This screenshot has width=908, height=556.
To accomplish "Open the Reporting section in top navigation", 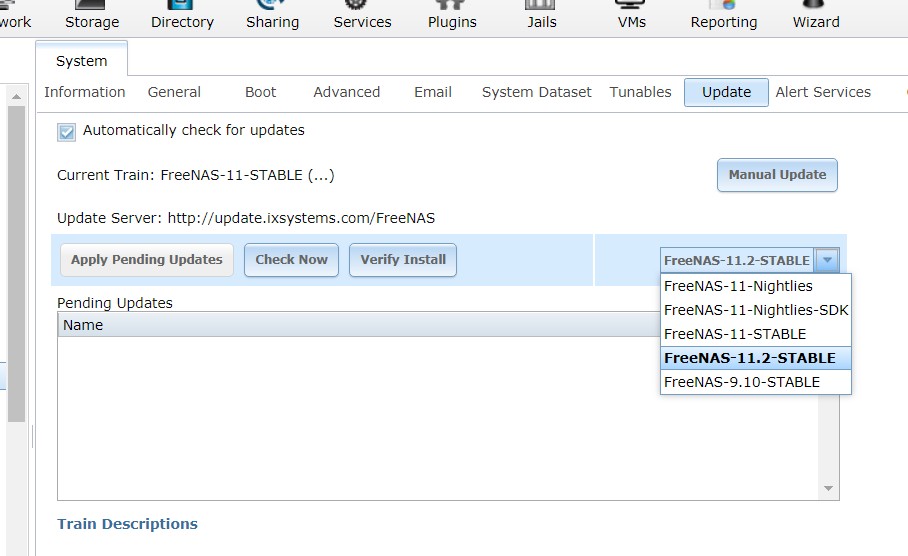I will point(723,16).
